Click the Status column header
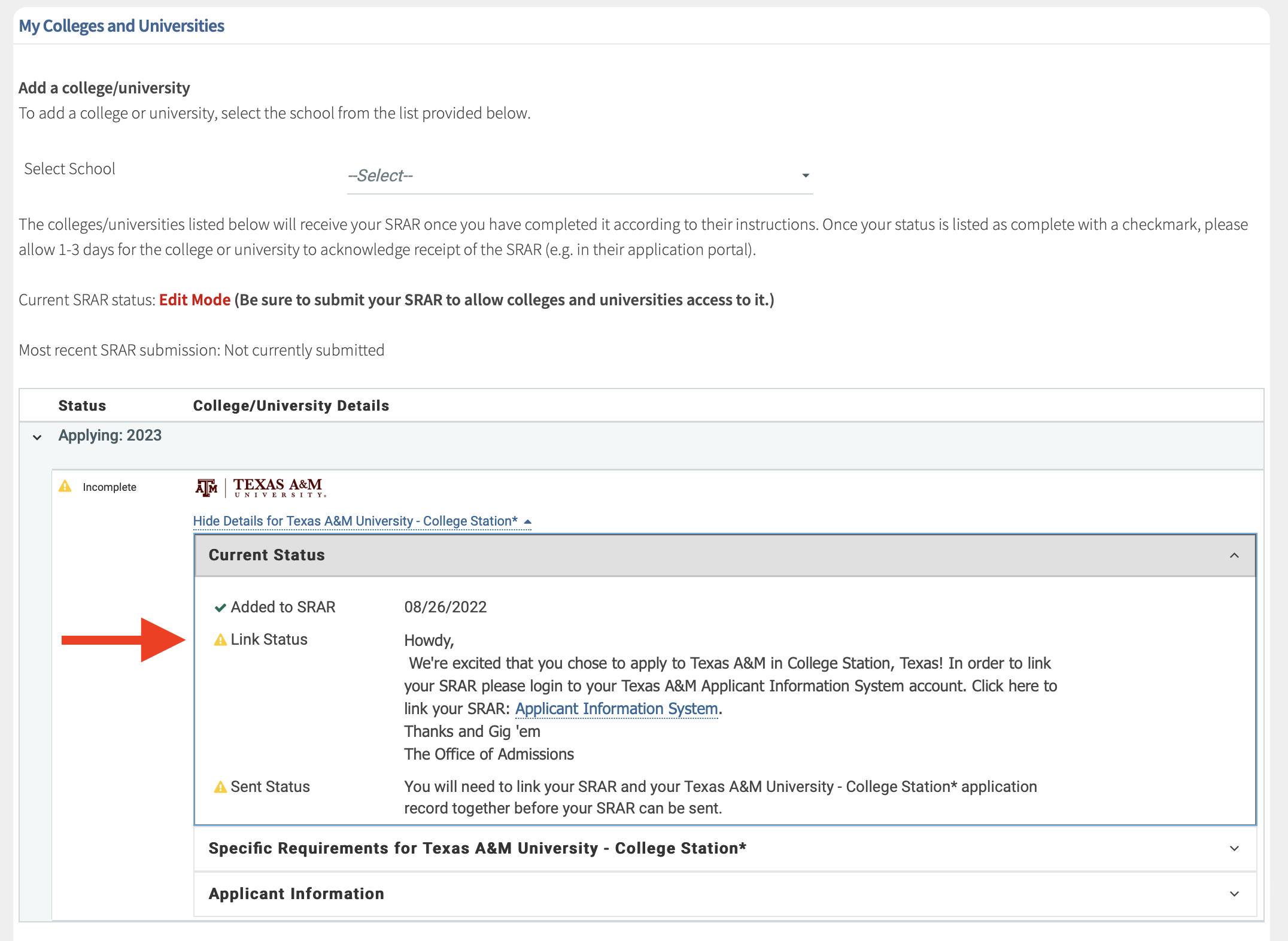 (x=82, y=406)
